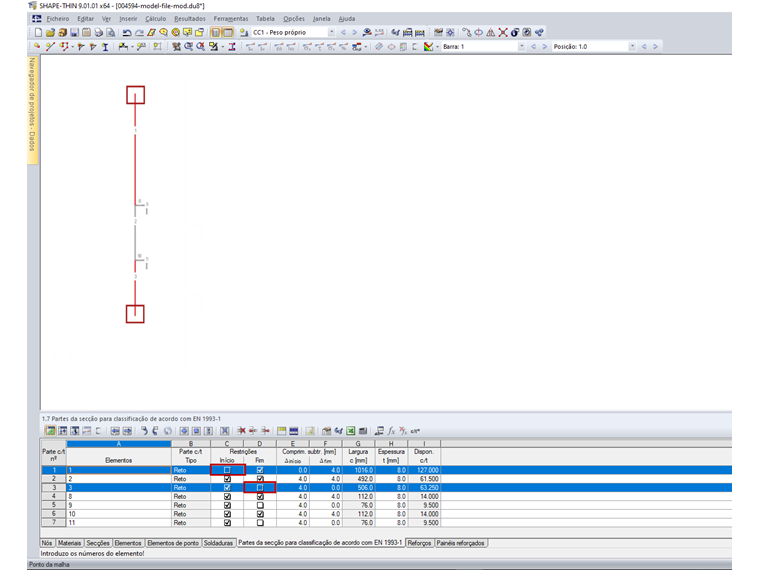Toggle Fim checkbox for part 1
The image size is (760, 570).
tap(260, 470)
